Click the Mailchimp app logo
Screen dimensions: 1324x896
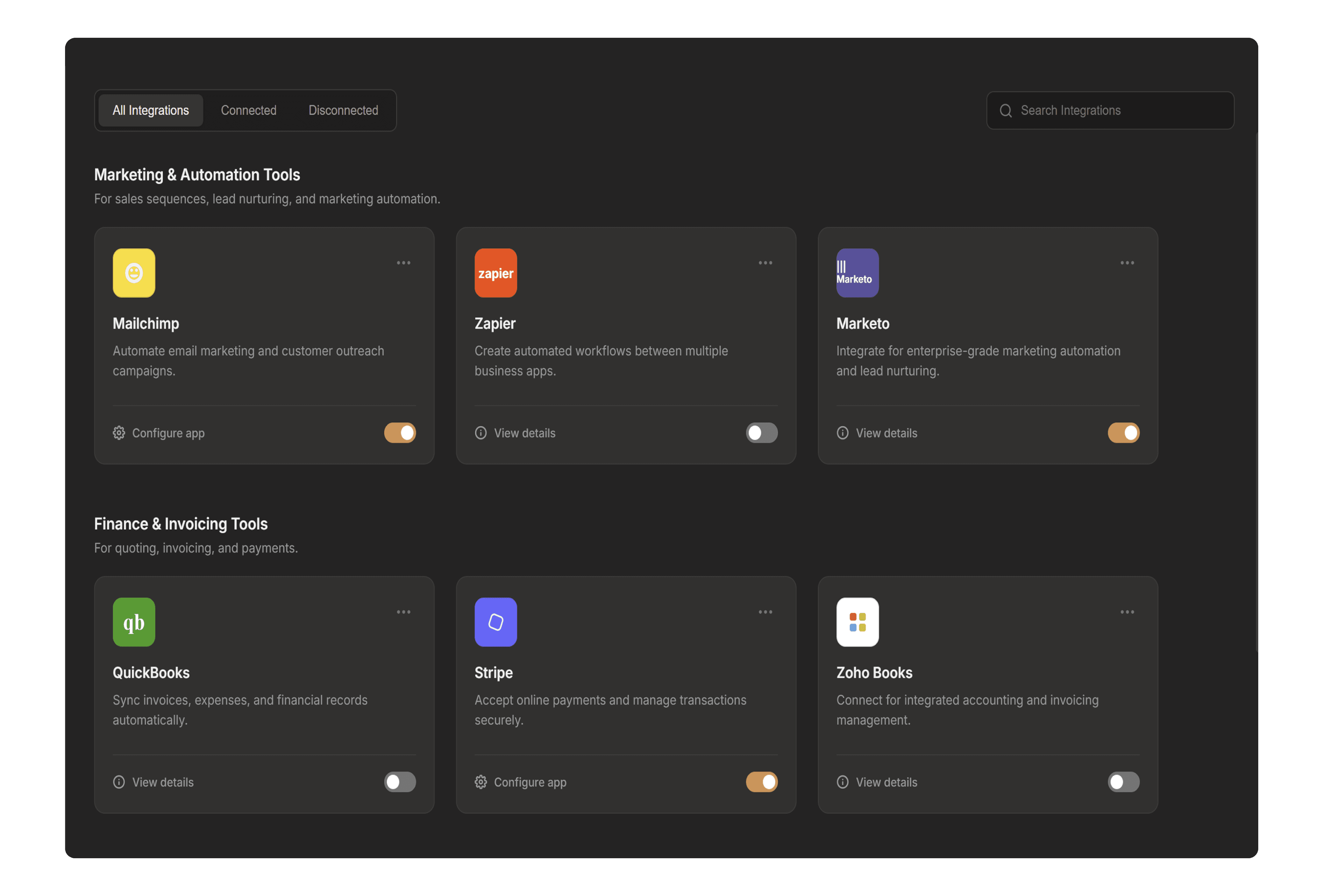[134, 273]
